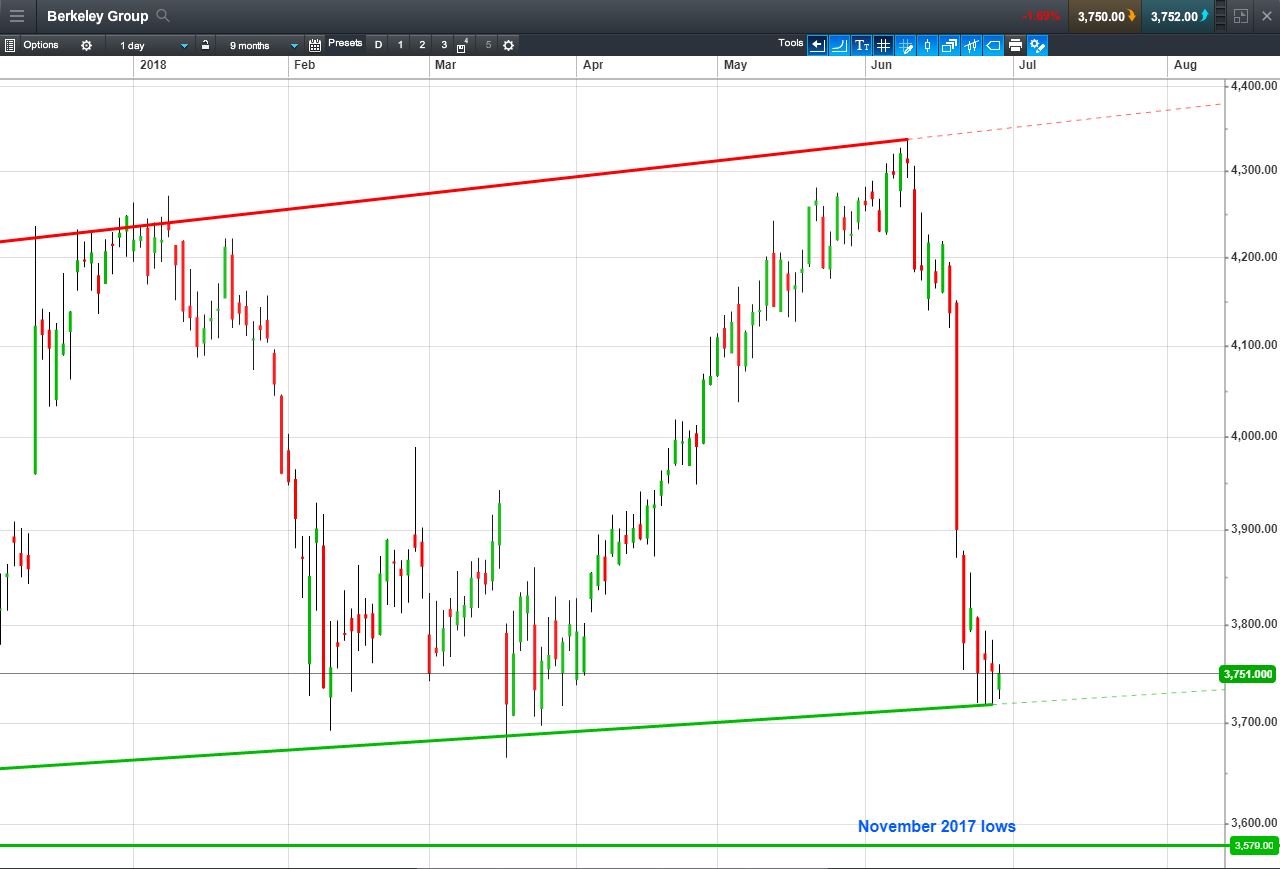Click the Apr label on time axis
Viewport: 1280px width, 869px height.
593,65
